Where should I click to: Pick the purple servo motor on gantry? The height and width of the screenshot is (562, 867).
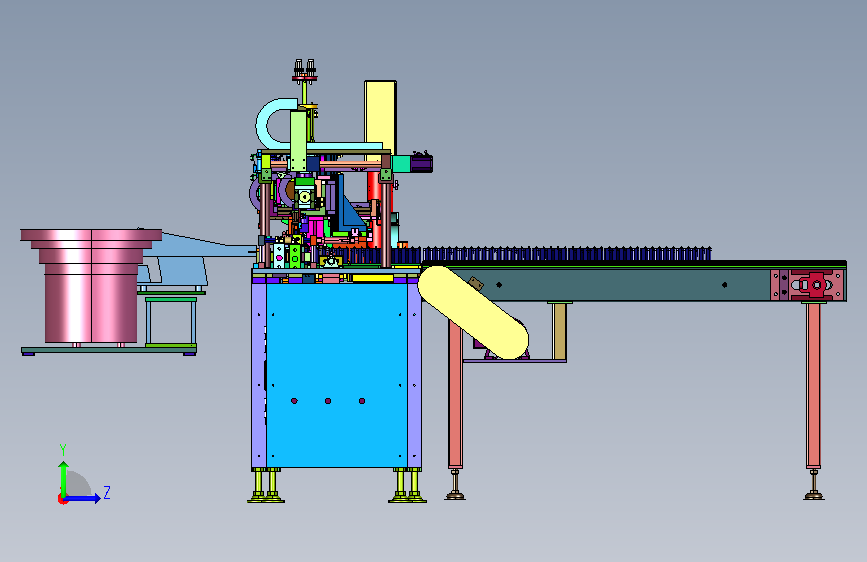pos(422,164)
